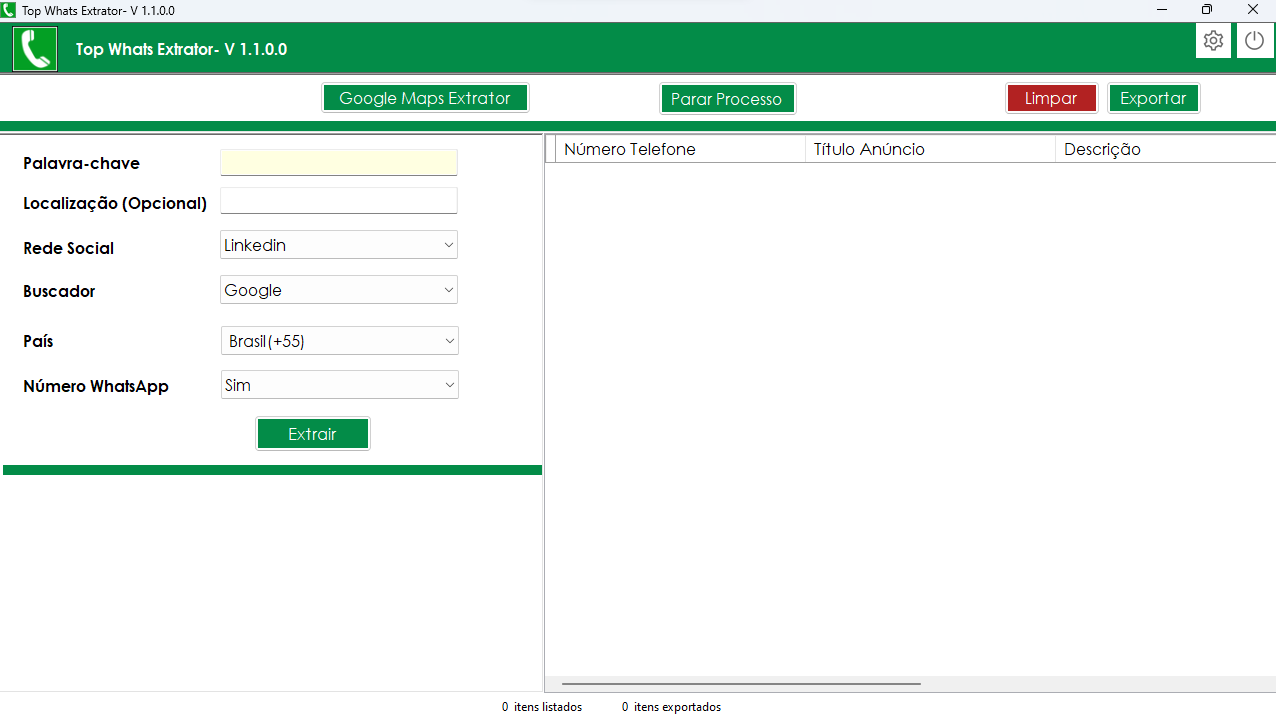The height and width of the screenshot is (717, 1276).
Task: Sort by Número Telefone column header
Action: coord(680,149)
